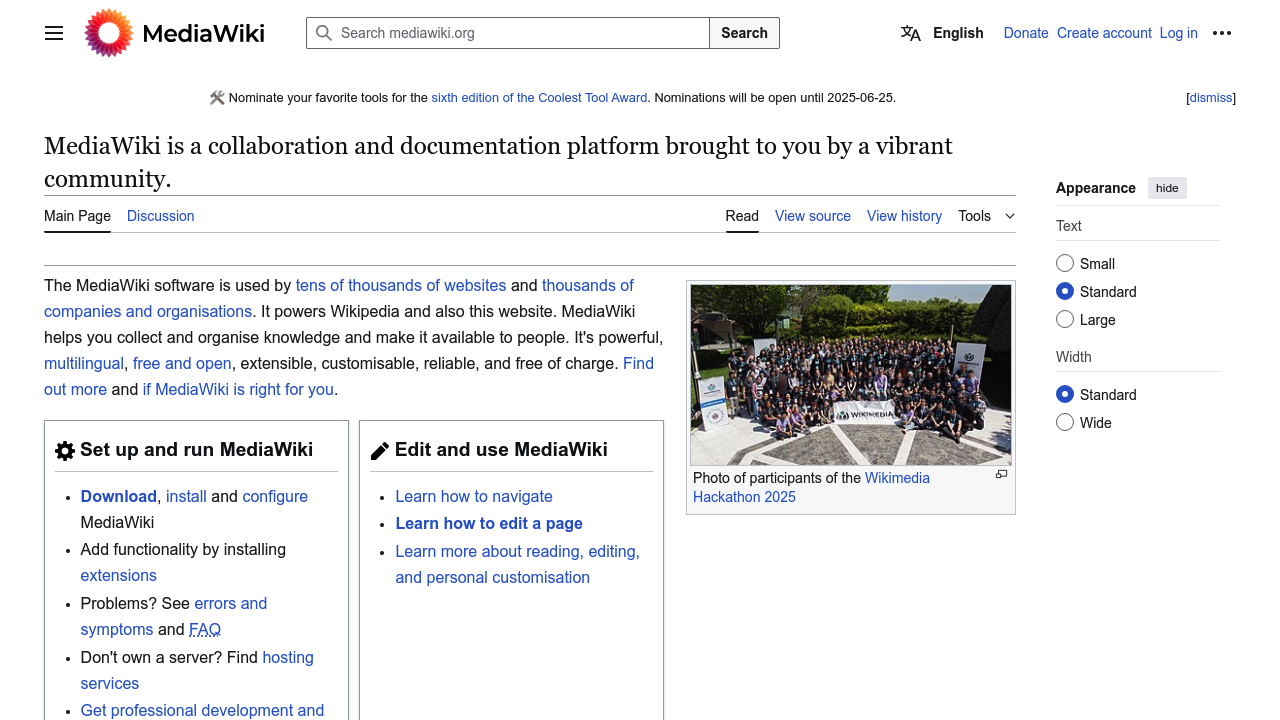Select Wide width option
Image resolution: width=1280 pixels, height=720 pixels.
1065,423
